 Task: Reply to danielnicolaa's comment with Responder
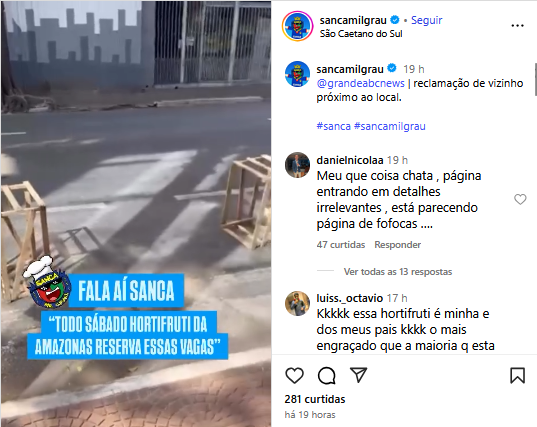click(x=397, y=245)
